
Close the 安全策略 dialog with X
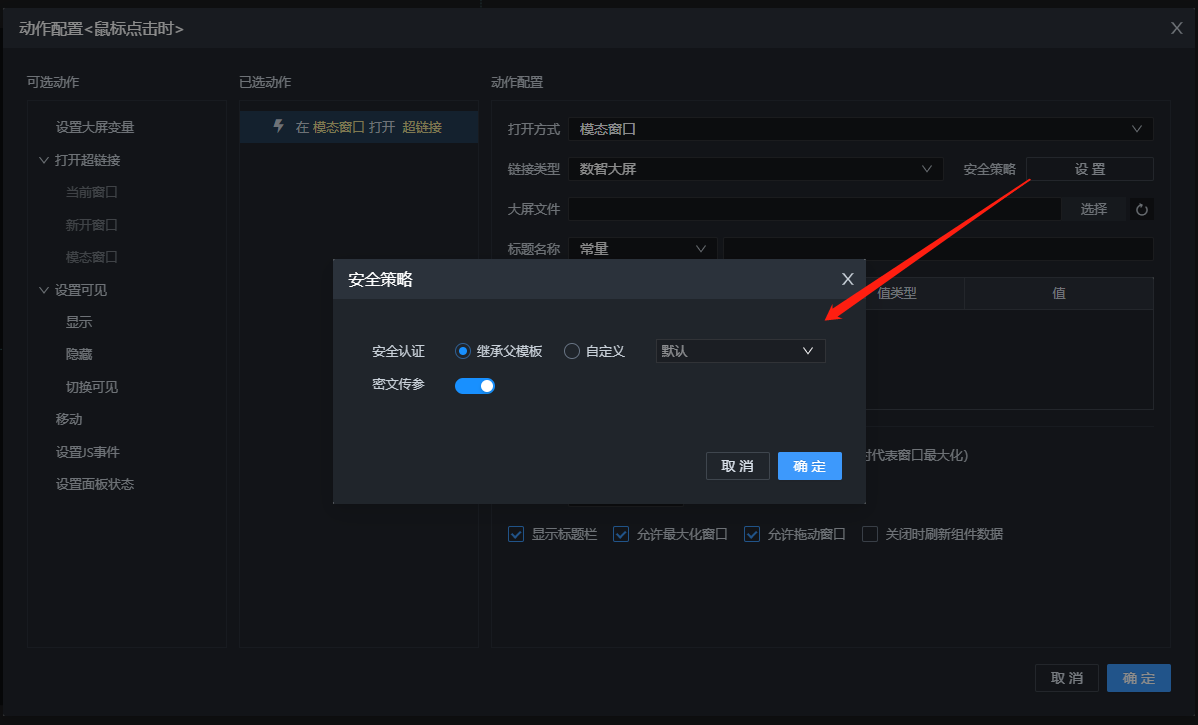(x=847, y=279)
